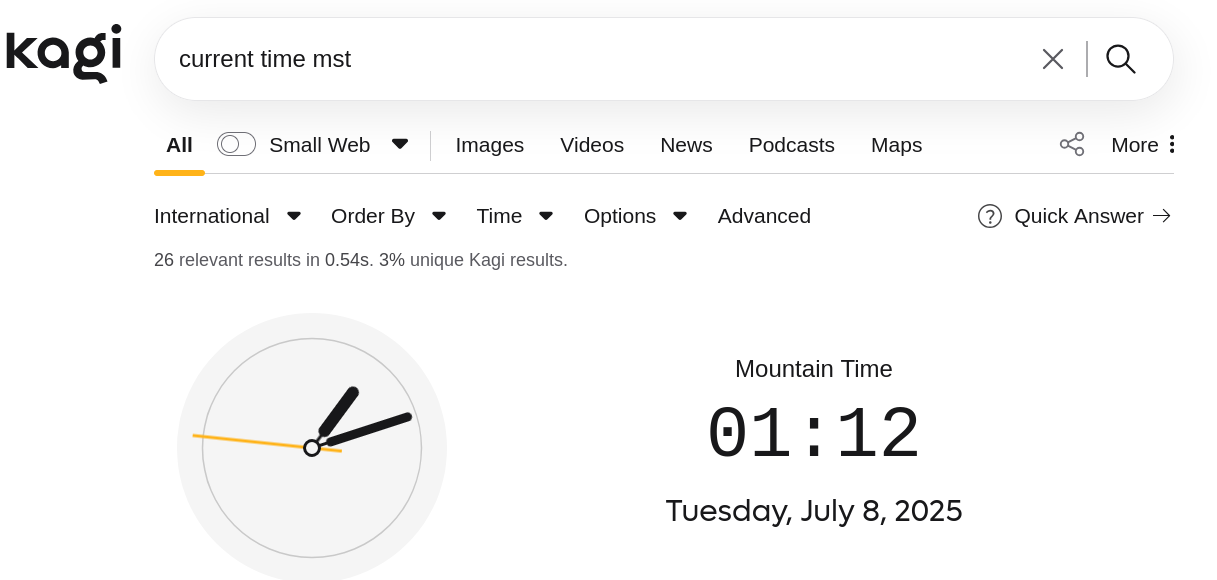Image resolution: width=1217 pixels, height=580 pixels.
Task: Expand the Time filter dropdown
Action: 514,216
